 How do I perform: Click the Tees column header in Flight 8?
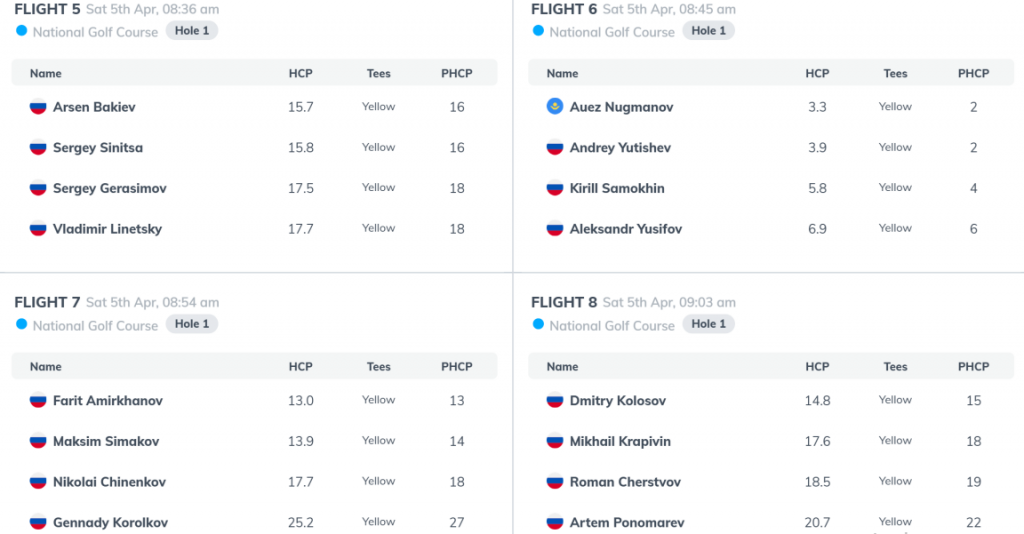[x=895, y=366]
